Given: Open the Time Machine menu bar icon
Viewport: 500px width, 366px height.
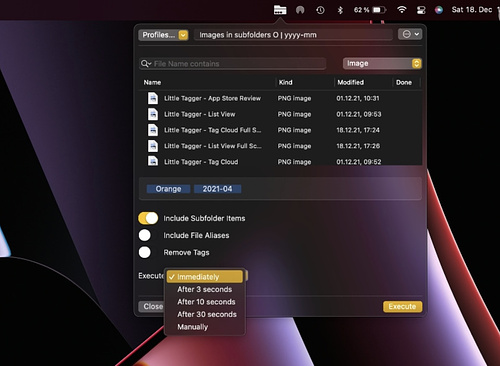Looking at the screenshot, I should tap(320, 10).
